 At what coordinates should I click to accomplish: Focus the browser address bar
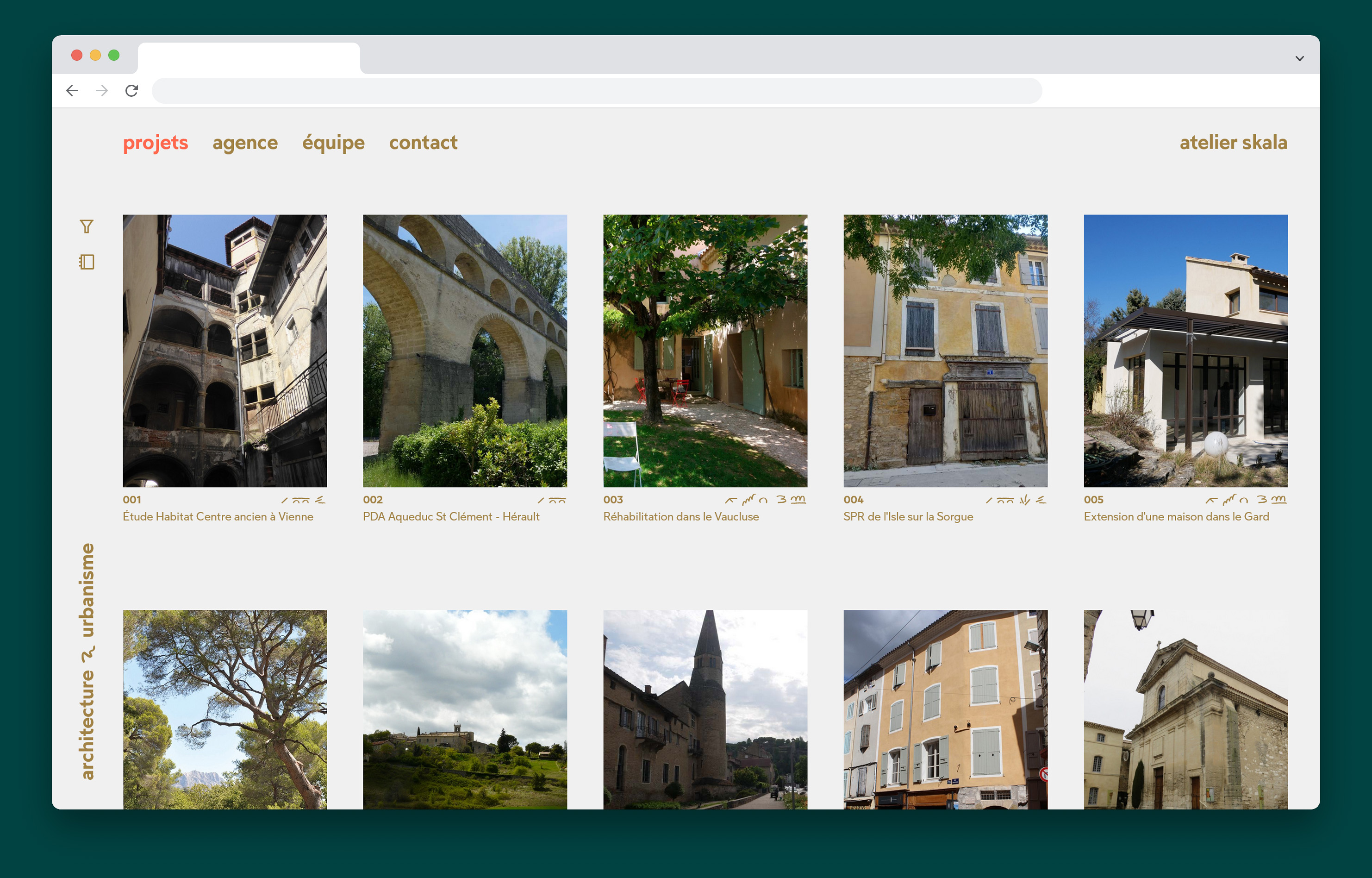pyautogui.click(x=597, y=91)
